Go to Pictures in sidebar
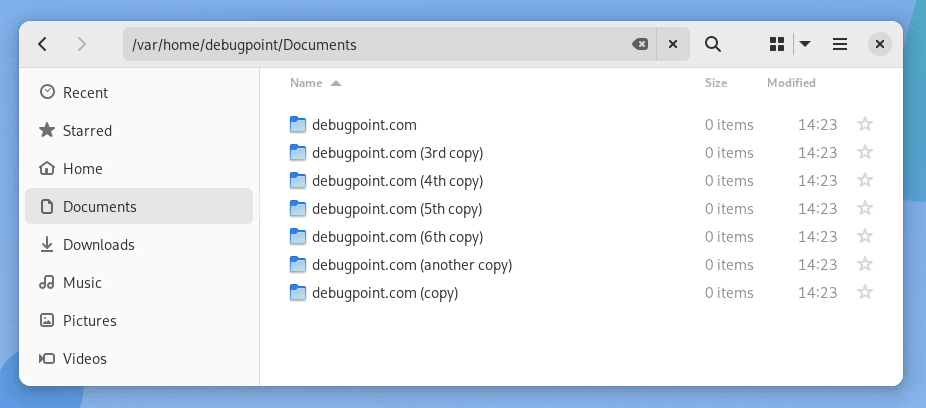 [90, 321]
